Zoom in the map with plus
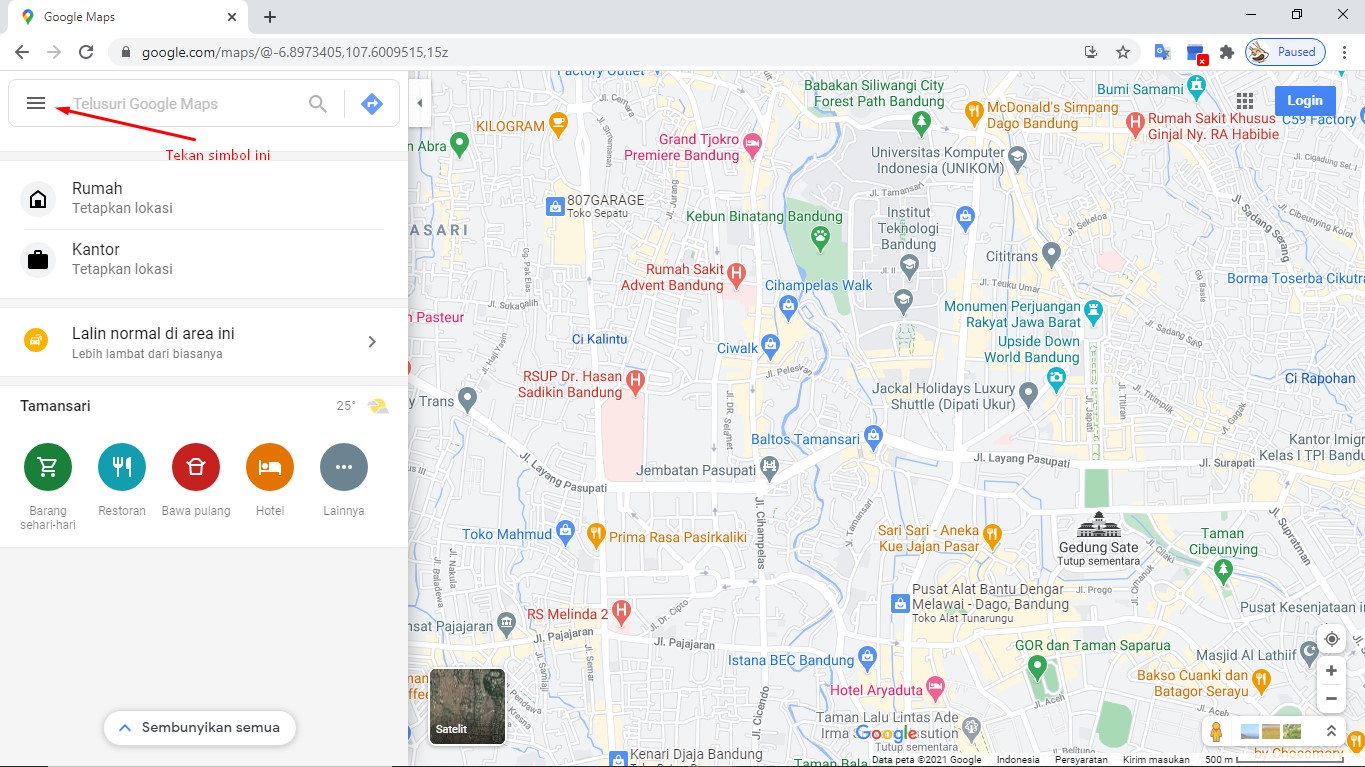 (1331, 671)
